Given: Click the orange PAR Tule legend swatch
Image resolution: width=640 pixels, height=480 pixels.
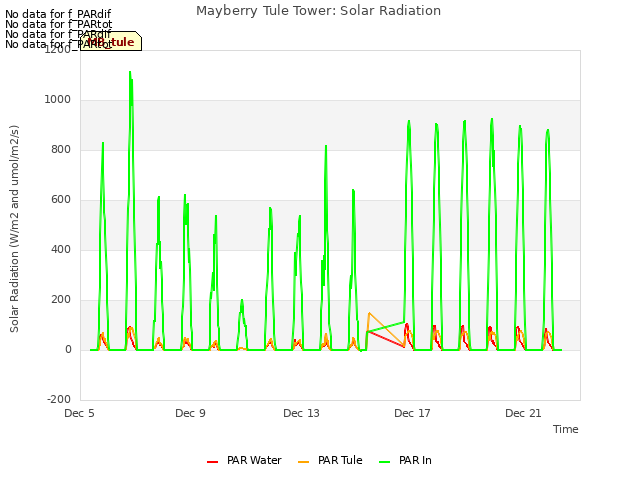Looking at the screenshot, I should (303, 462).
